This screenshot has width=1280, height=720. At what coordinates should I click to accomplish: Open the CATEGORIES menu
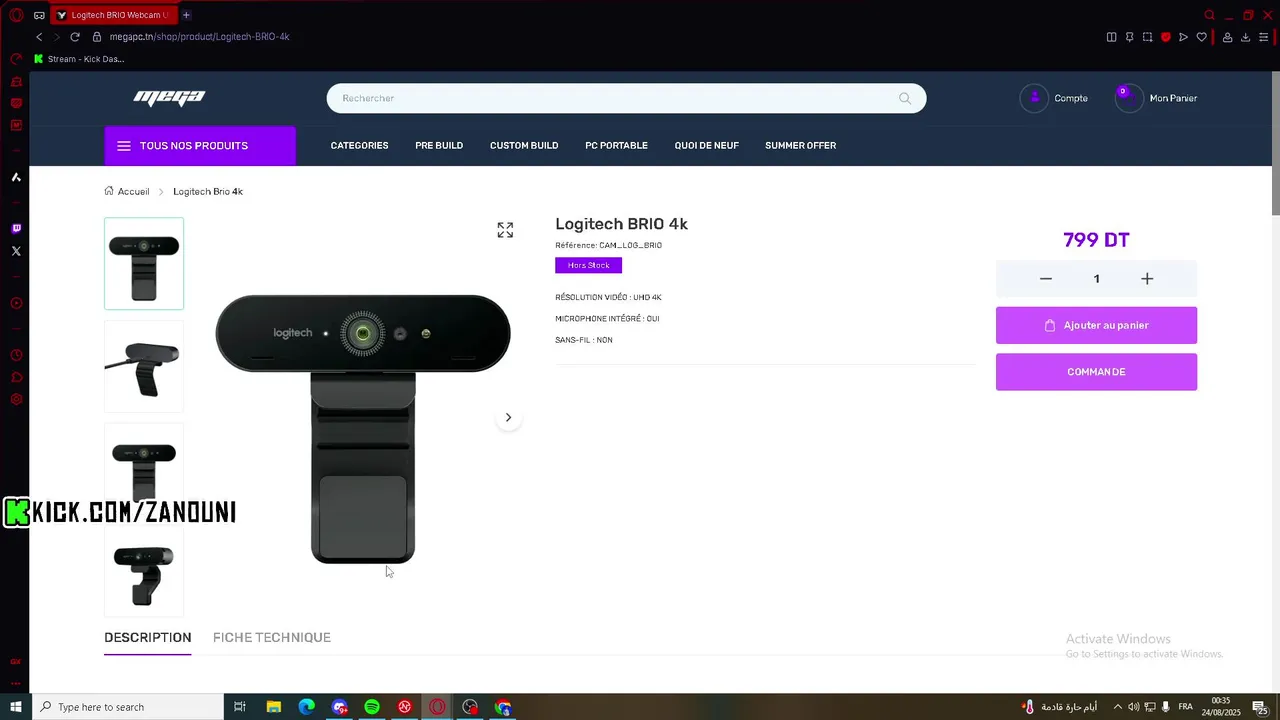point(359,146)
